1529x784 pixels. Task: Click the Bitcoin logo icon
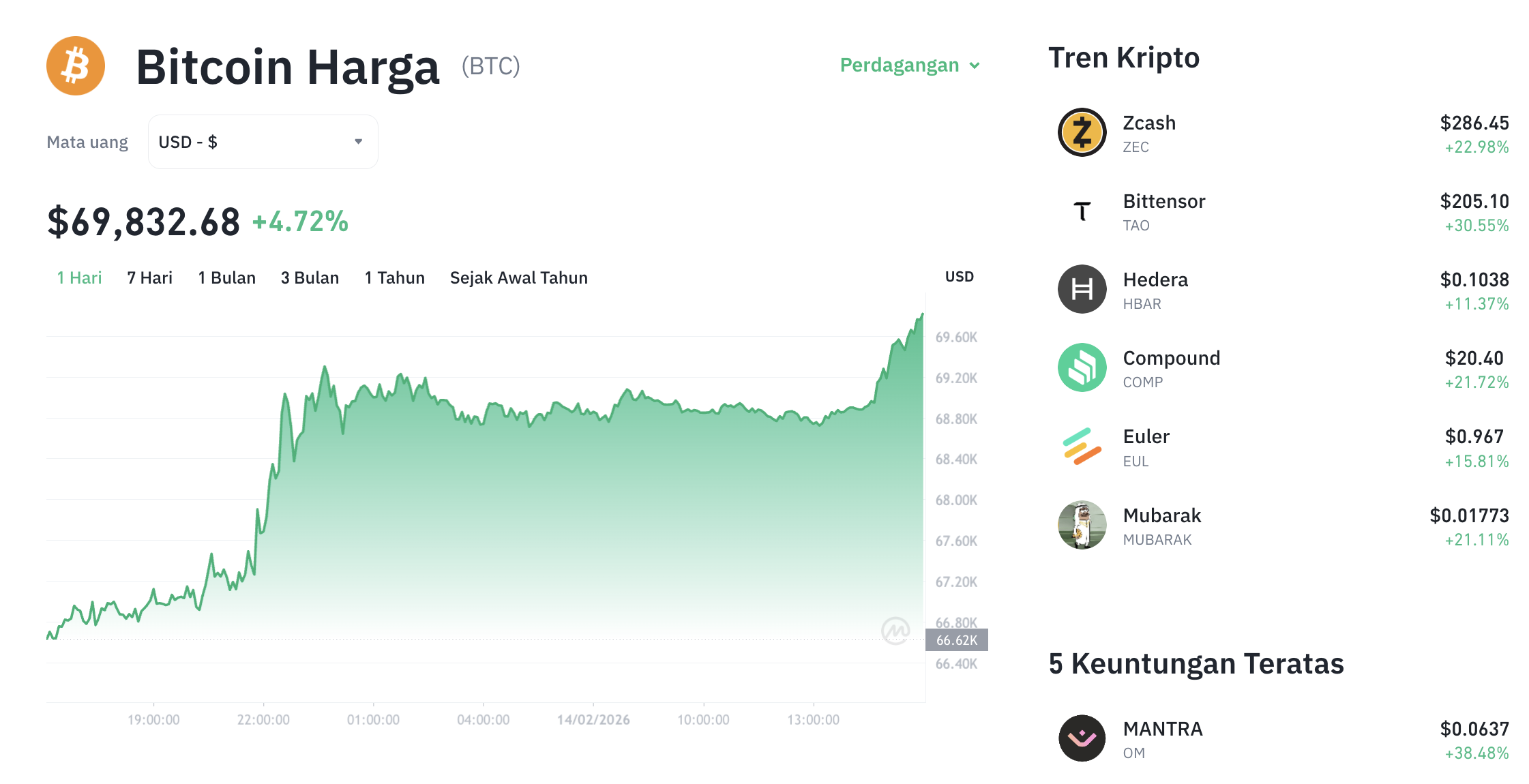pyautogui.click(x=75, y=65)
